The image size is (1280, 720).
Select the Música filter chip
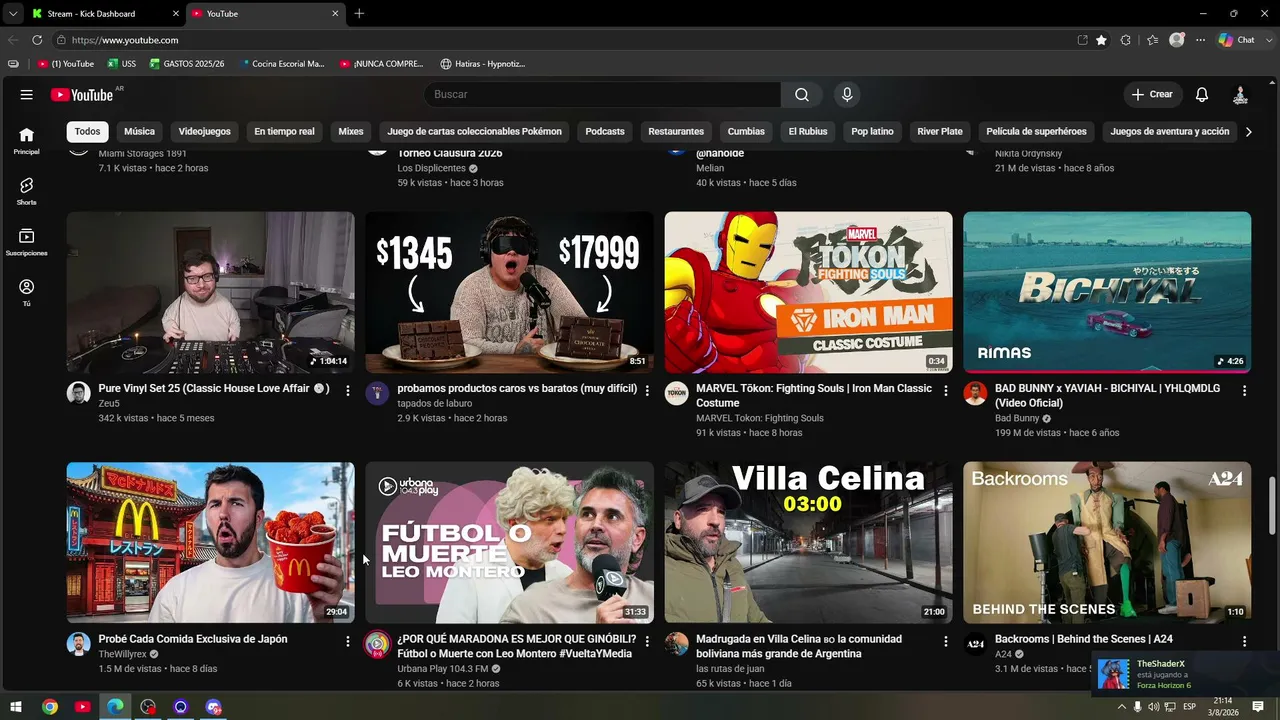click(x=139, y=132)
